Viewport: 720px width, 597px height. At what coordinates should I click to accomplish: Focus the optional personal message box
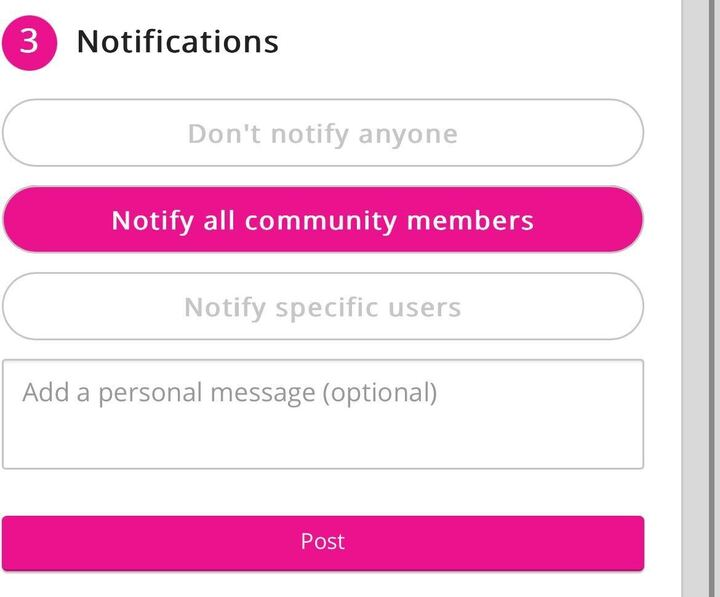pos(322,414)
